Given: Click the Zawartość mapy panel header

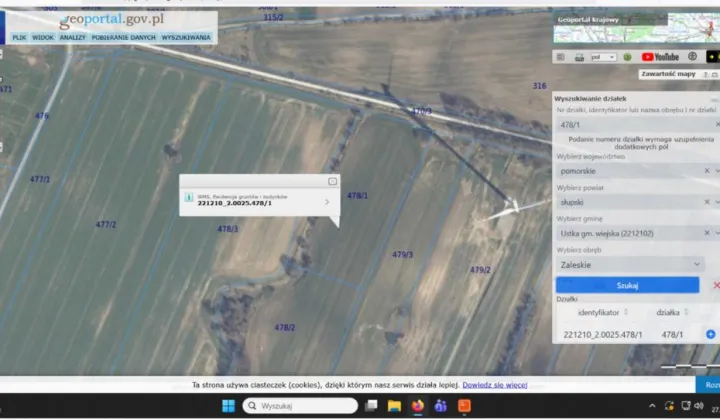Looking at the screenshot, I should click(x=668, y=74).
